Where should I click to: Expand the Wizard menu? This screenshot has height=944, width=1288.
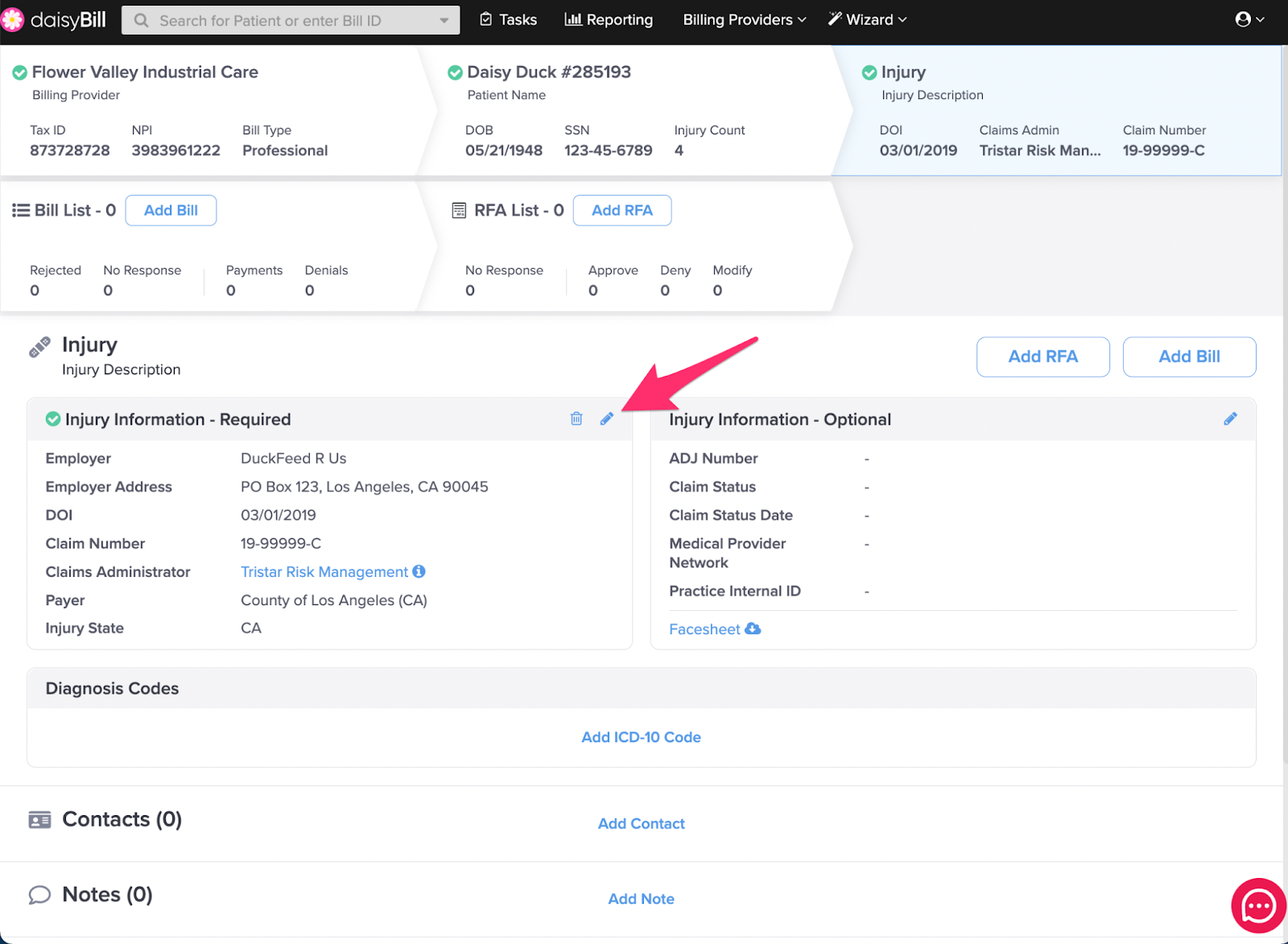[868, 19]
